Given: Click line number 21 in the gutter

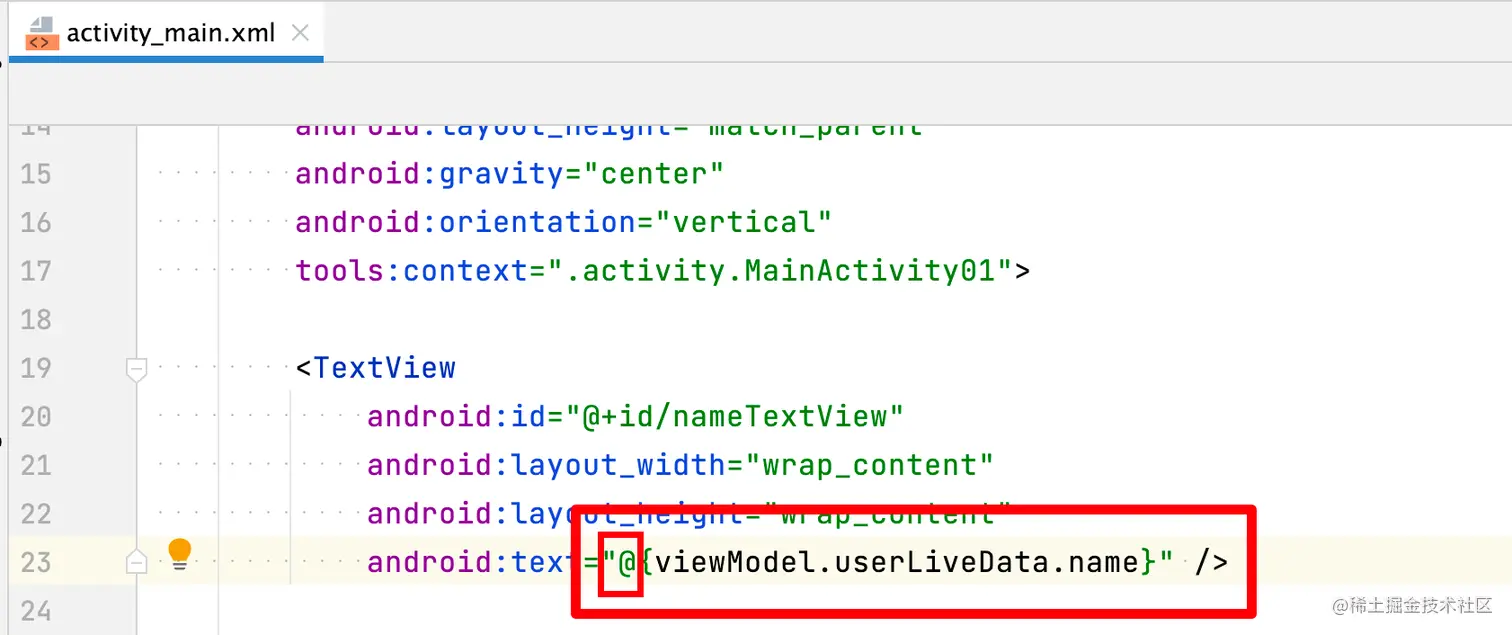Looking at the screenshot, I should click(35, 465).
